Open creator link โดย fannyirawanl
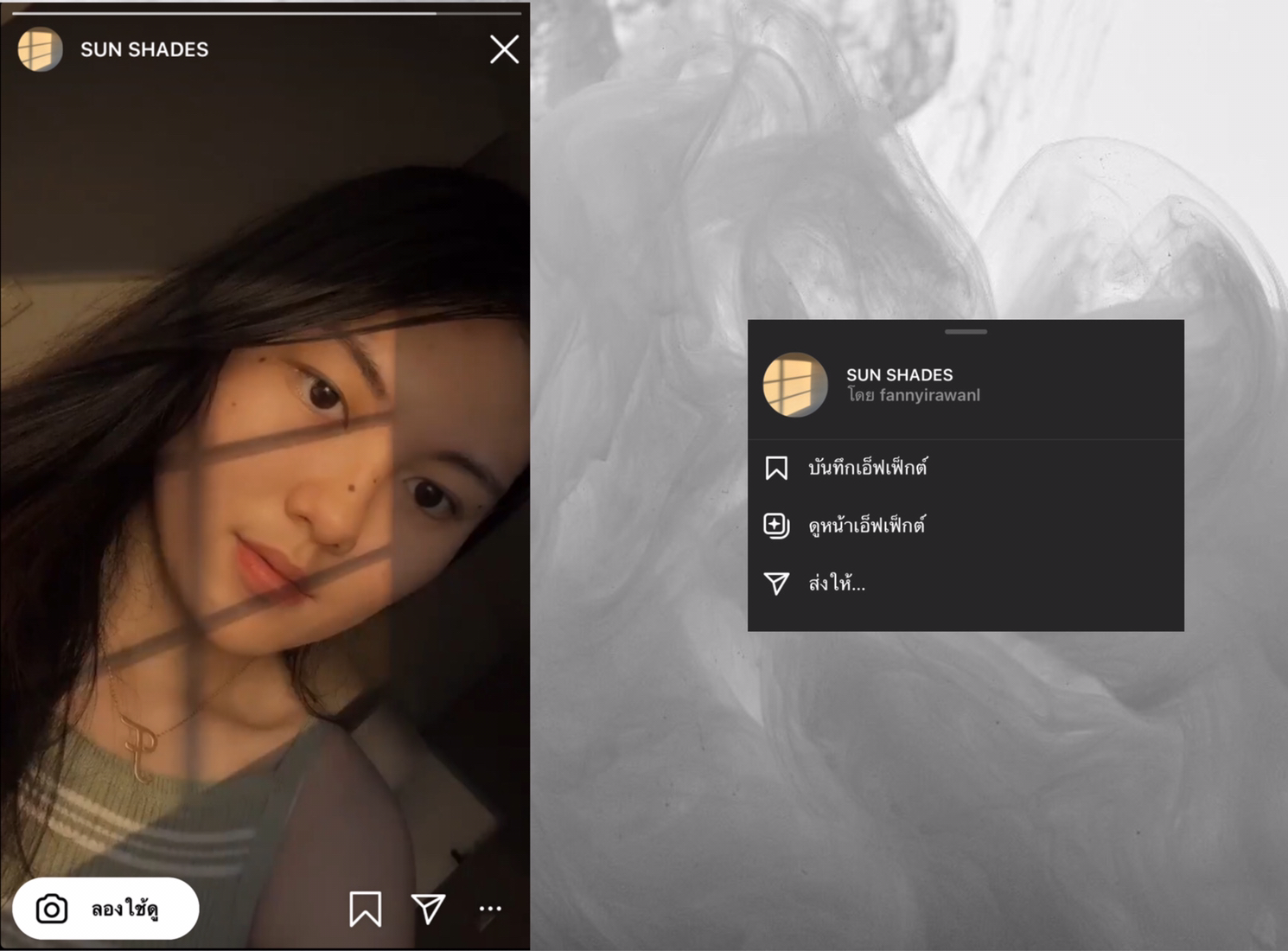The height and width of the screenshot is (951, 1288). tap(913, 396)
